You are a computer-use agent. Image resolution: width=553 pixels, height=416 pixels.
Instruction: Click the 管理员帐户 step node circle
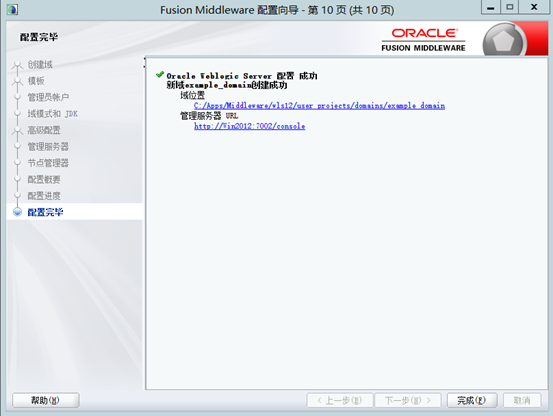tap(17, 96)
